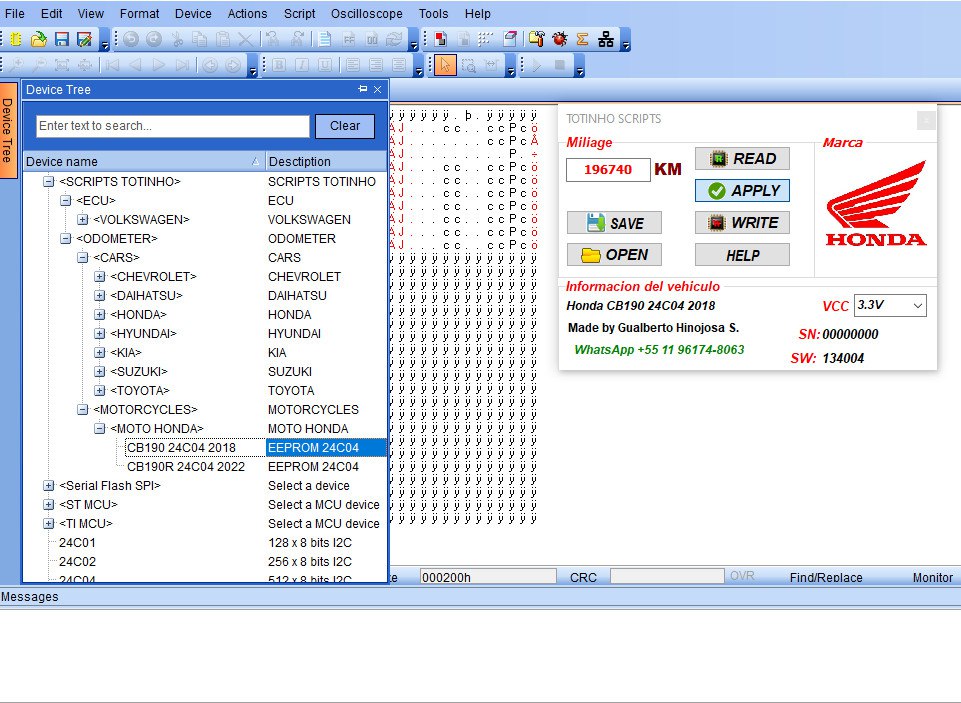Click the Sigma checksum toolbar icon
The image size is (961, 703).
pos(582,40)
